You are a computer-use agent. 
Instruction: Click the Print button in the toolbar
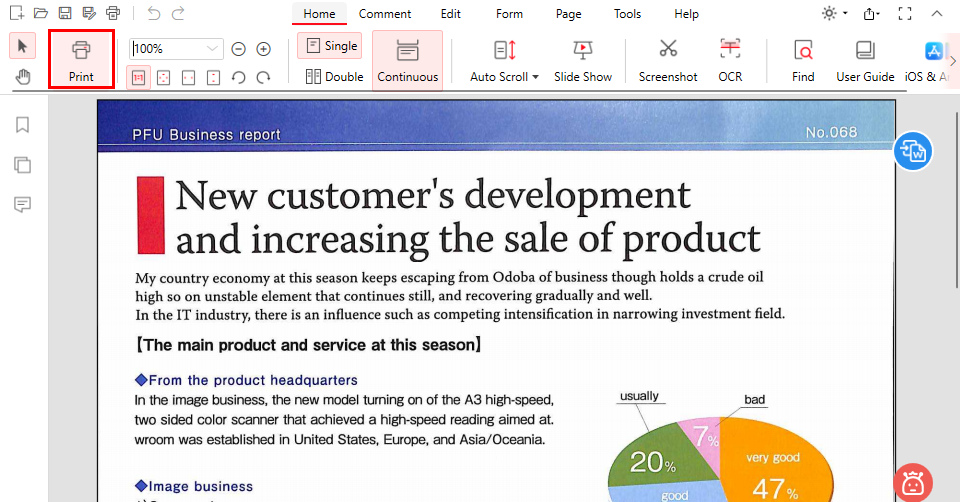point(81,59)
